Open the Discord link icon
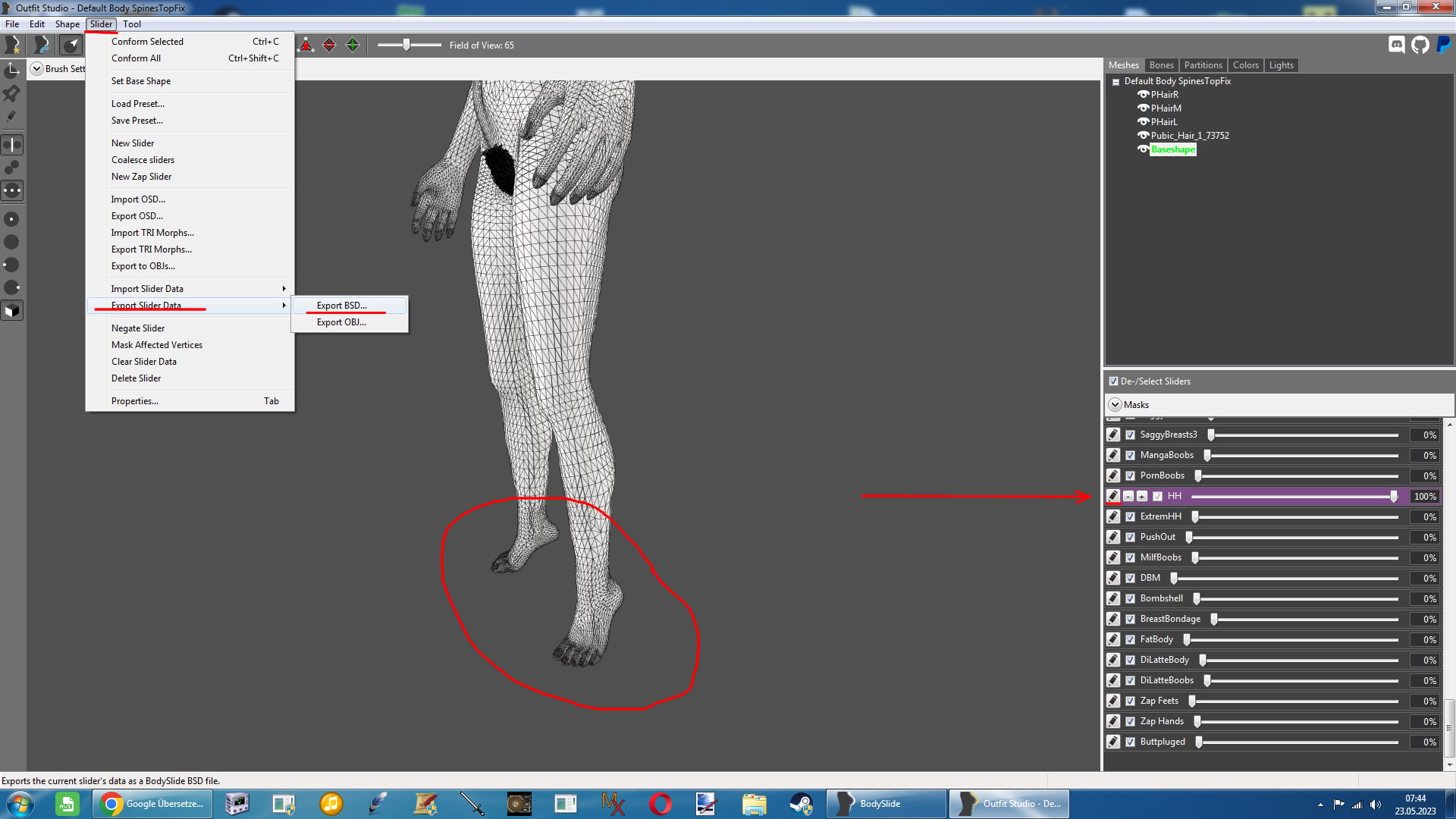The image size is (1456, 819). (1397, 45)
